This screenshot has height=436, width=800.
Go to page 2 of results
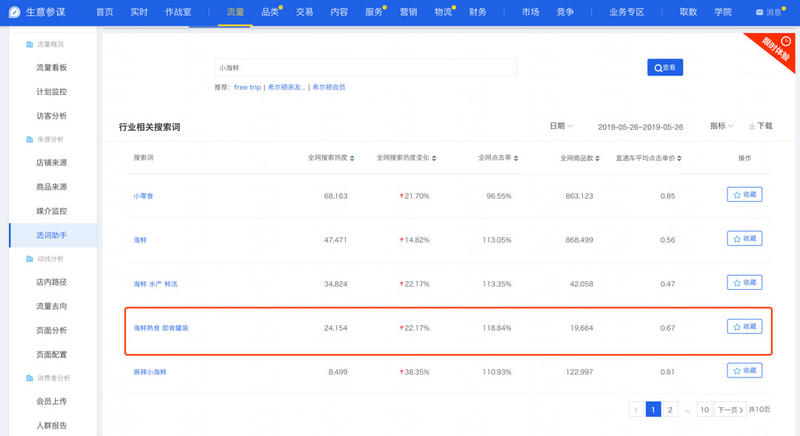click(671, 409)
